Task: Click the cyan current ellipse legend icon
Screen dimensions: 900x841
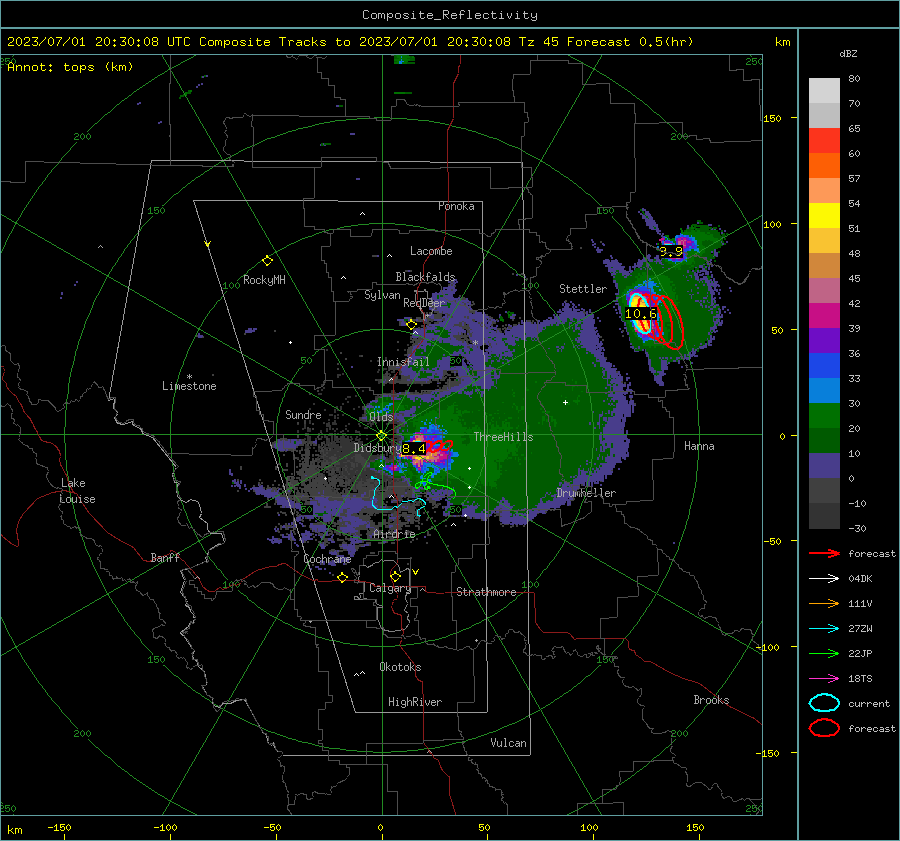Action: (x=824, y=703)
